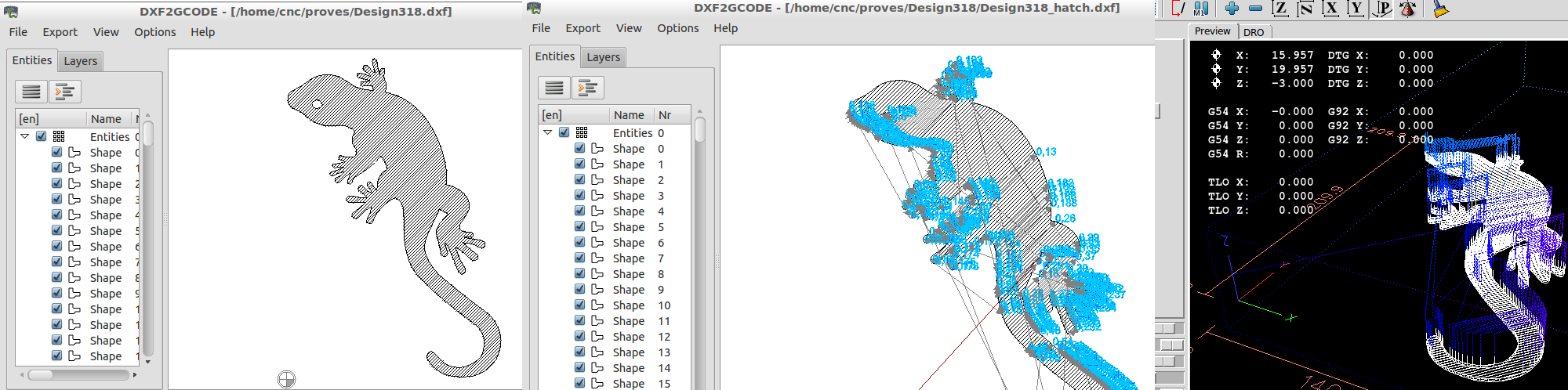Switch to the front view Y icon
Screen dimensions: 1568x390
tap(1356, 9)
